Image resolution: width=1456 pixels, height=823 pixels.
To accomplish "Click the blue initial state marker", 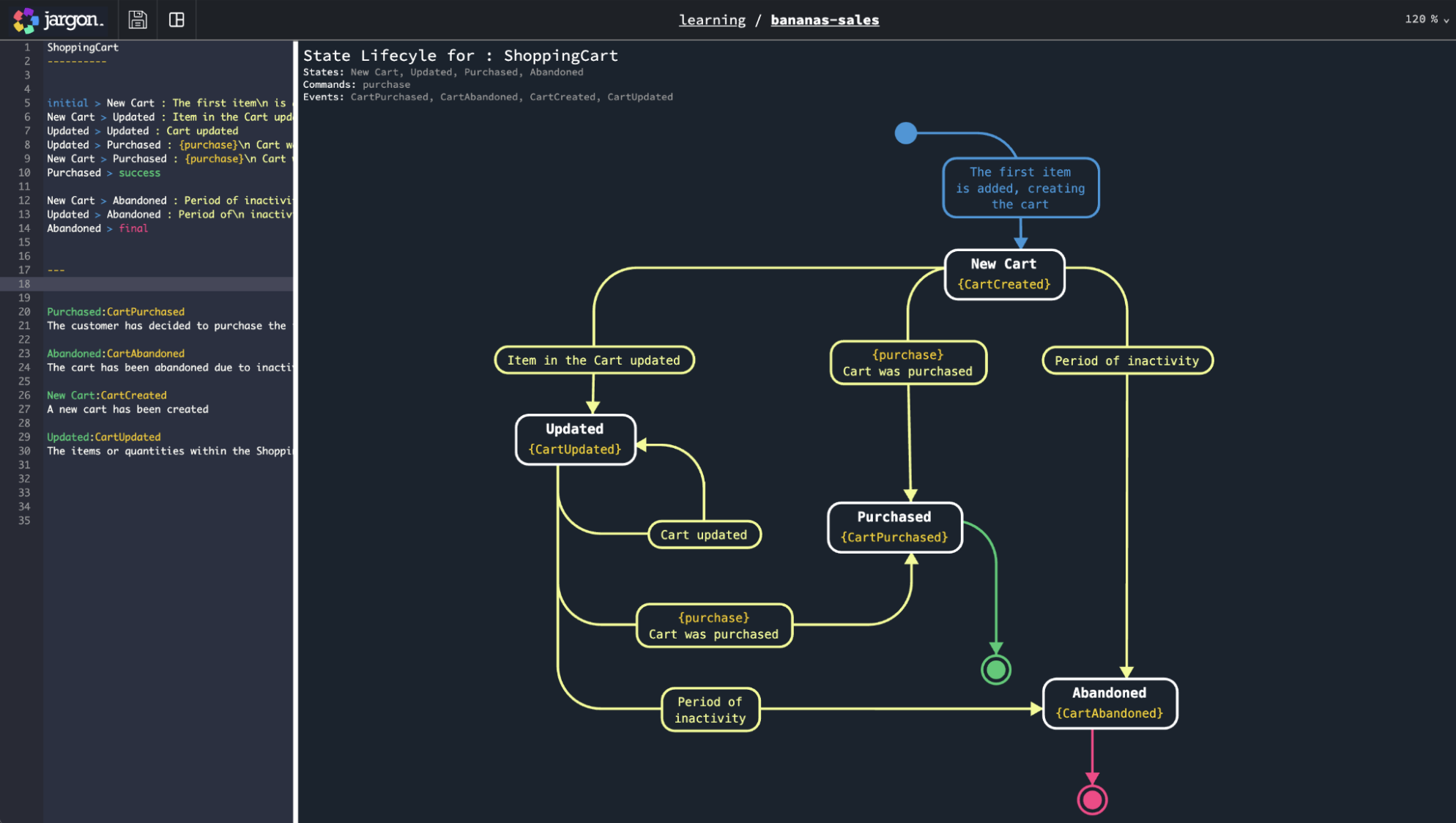I will [x=906, y=133].
